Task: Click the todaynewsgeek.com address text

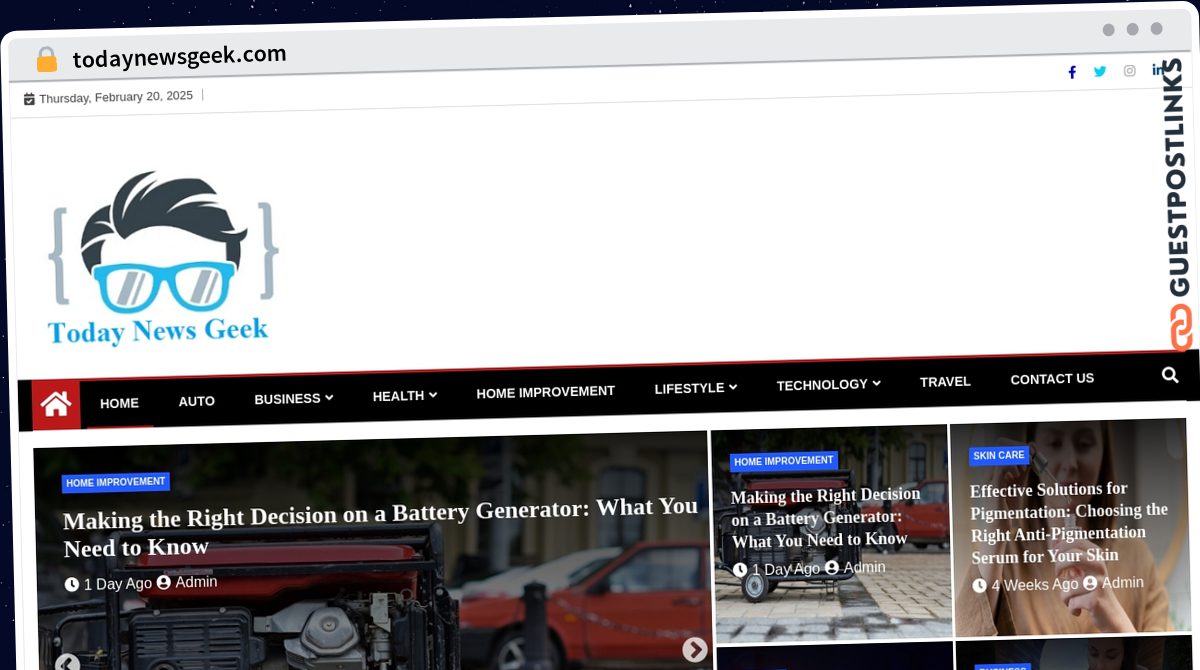Action: pos(179,56)
